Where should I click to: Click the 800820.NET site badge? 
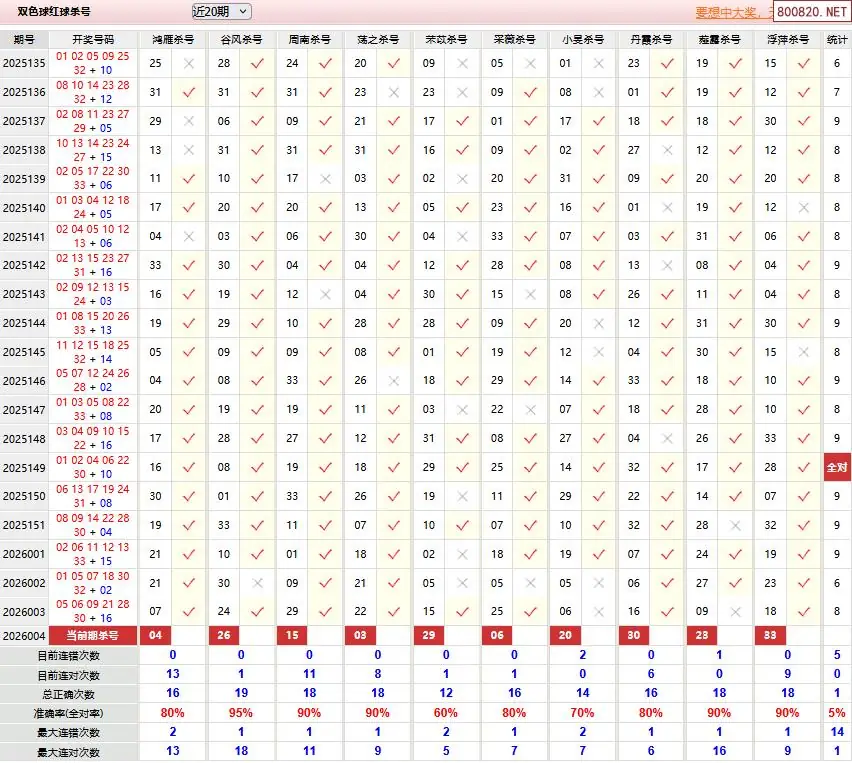(x=812, y=14)
